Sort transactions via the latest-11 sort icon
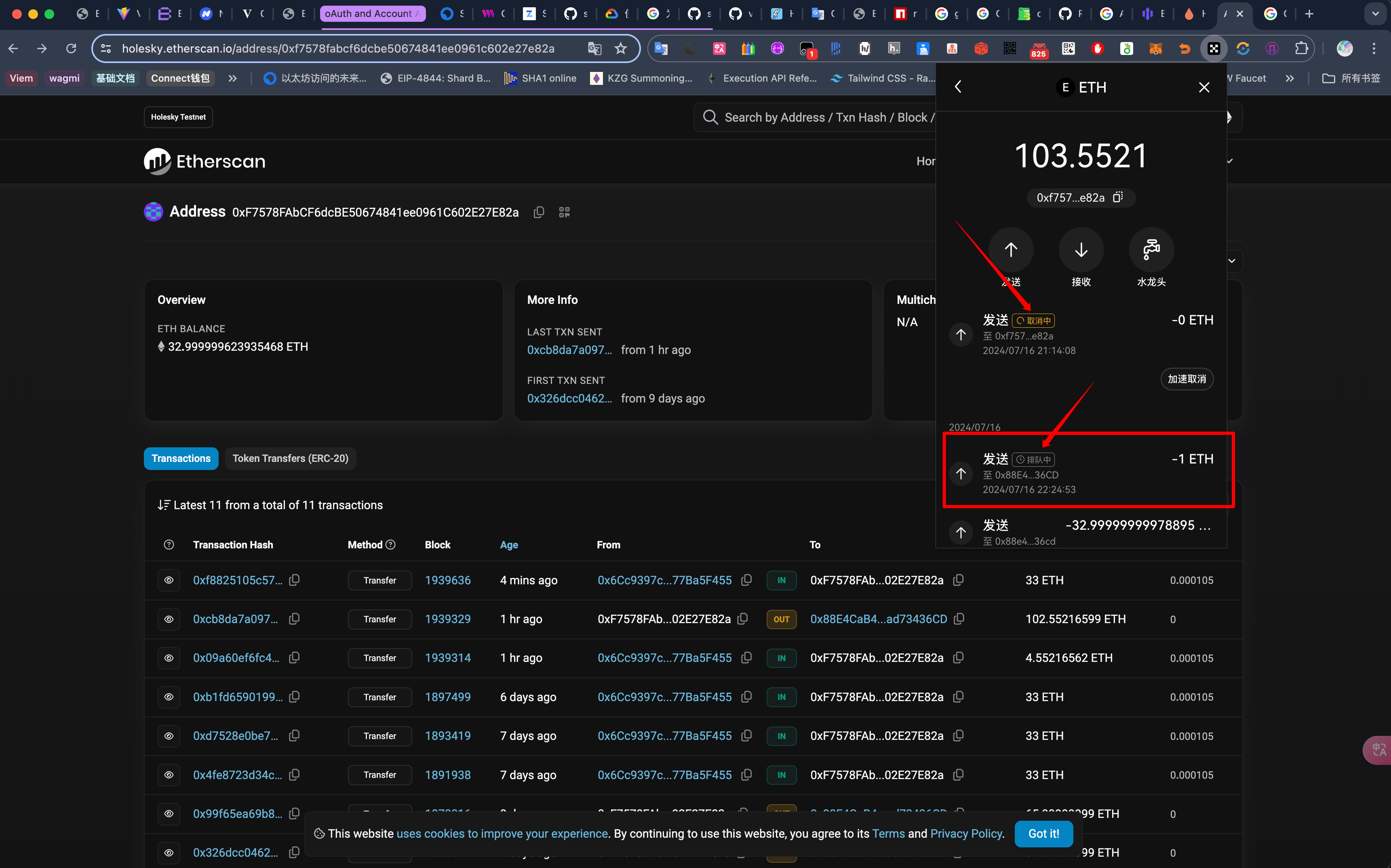 click(x=164, y=505)
